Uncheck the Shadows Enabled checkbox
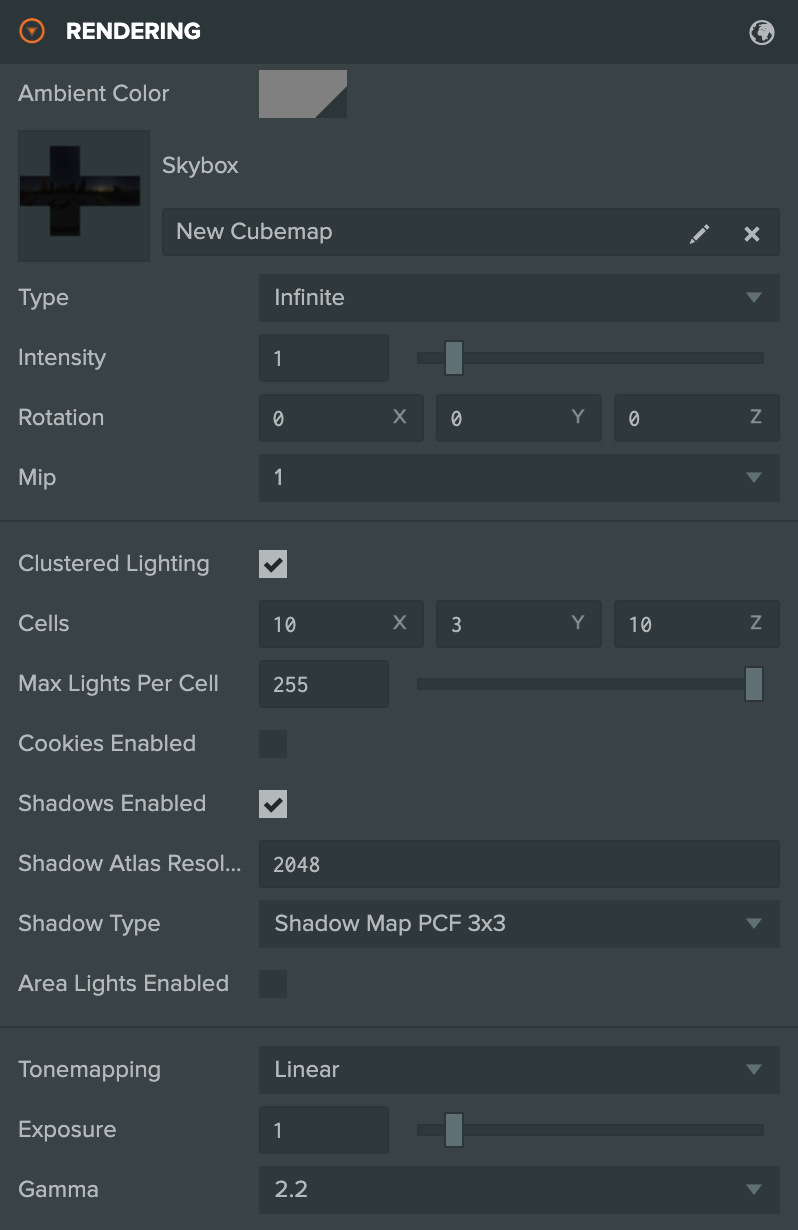This screenshot has height=1230, width=798. [x=273, y=804]
